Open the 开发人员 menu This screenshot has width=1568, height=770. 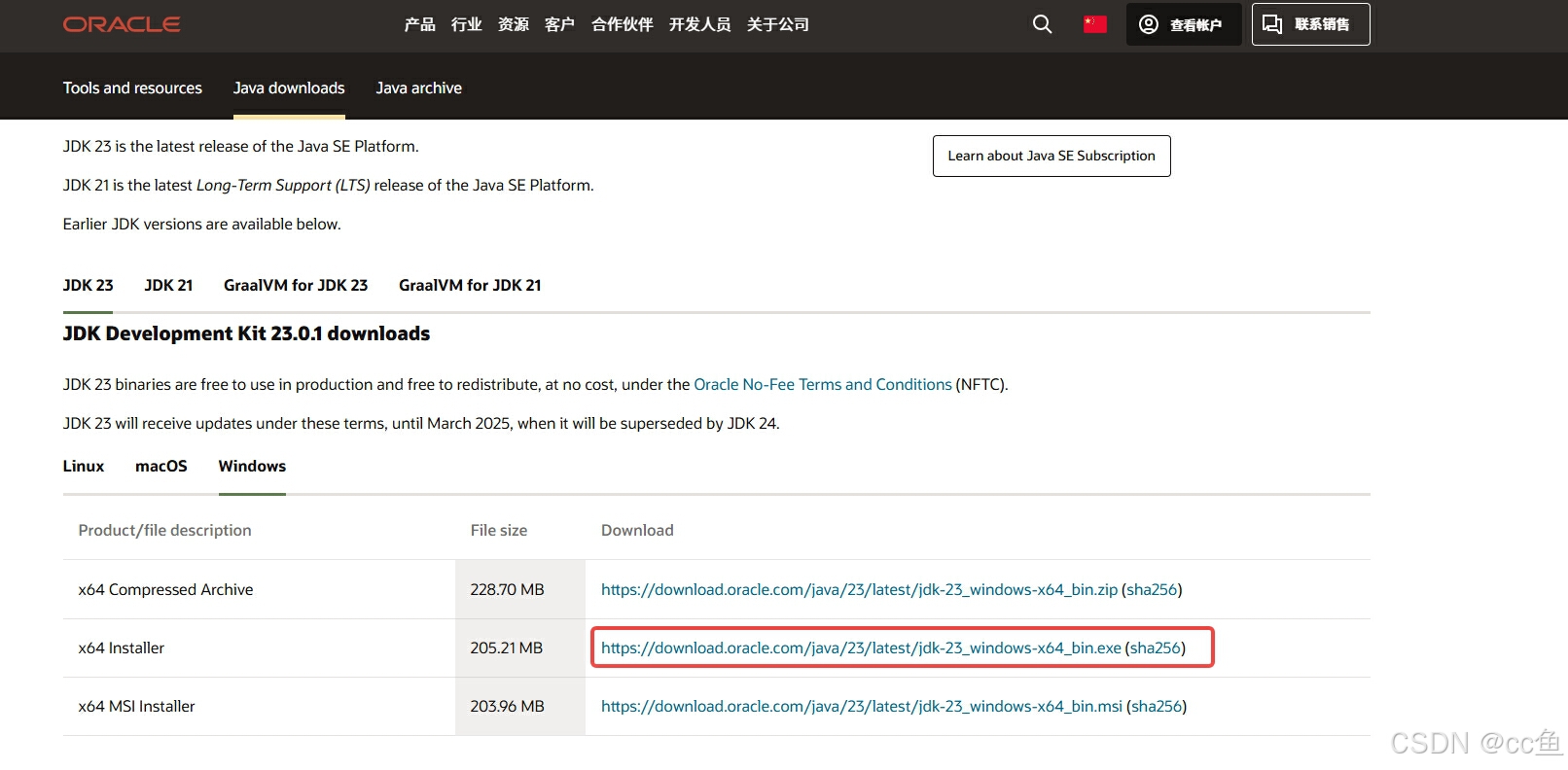coord(700,24)
